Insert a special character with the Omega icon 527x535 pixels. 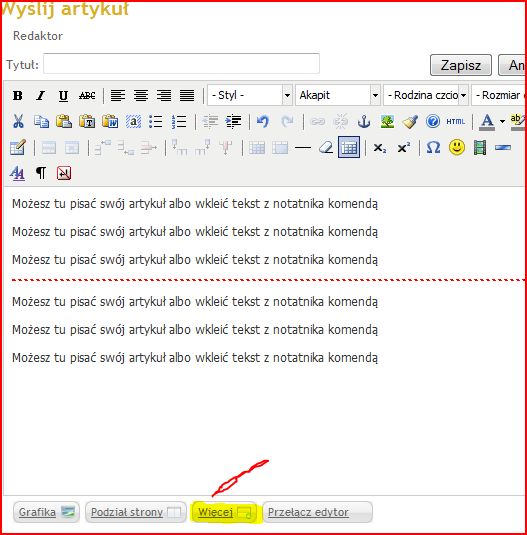coord(433,147)
